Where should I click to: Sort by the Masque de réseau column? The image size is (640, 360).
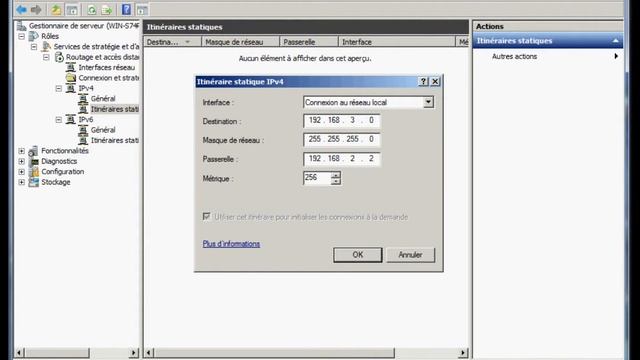240,42
